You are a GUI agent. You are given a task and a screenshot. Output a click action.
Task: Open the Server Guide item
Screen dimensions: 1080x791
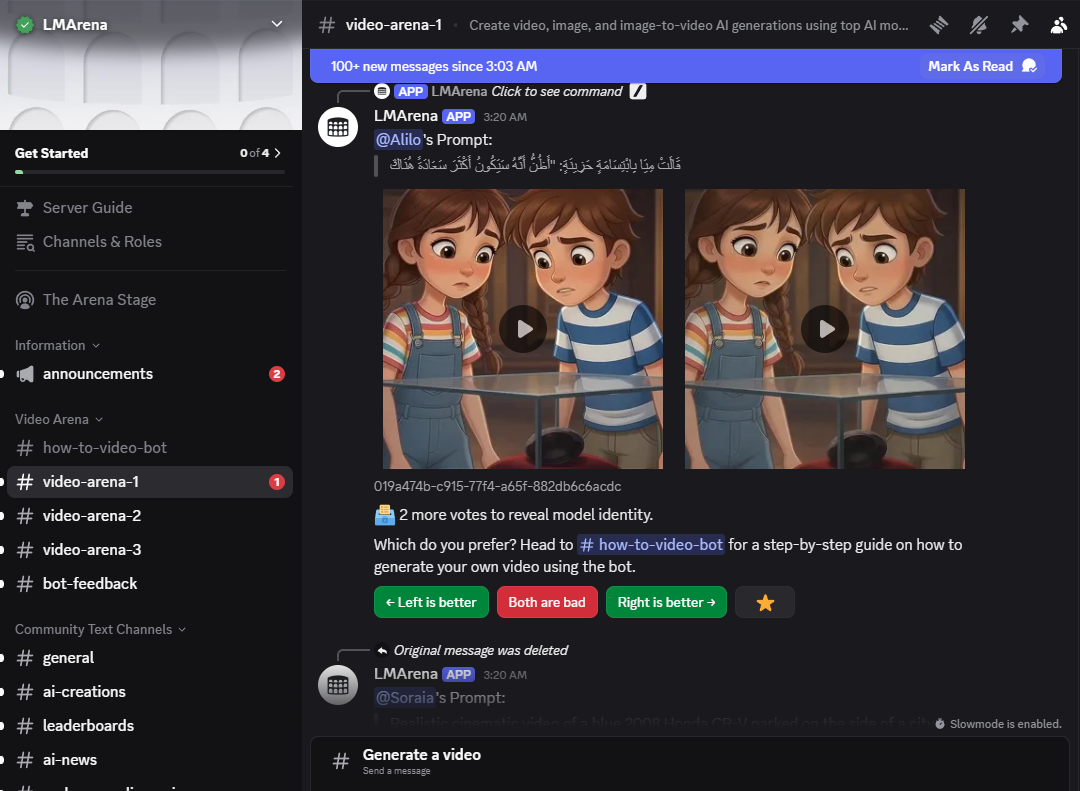tap(87, 208)
